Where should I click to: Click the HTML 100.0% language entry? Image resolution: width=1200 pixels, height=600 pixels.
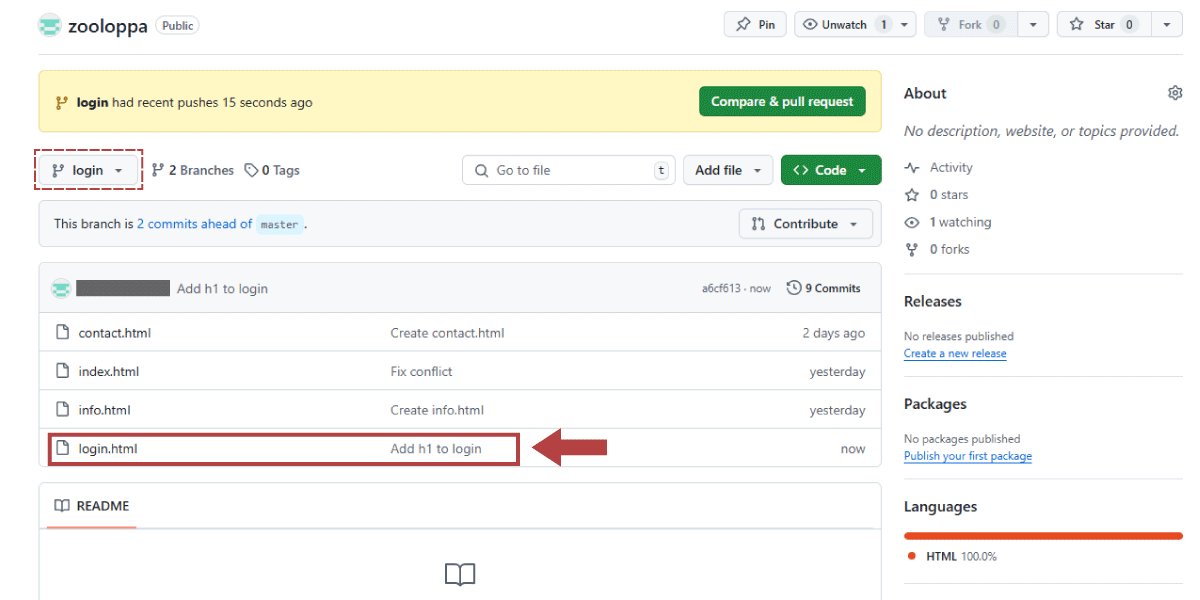click(x=952, y=556)
